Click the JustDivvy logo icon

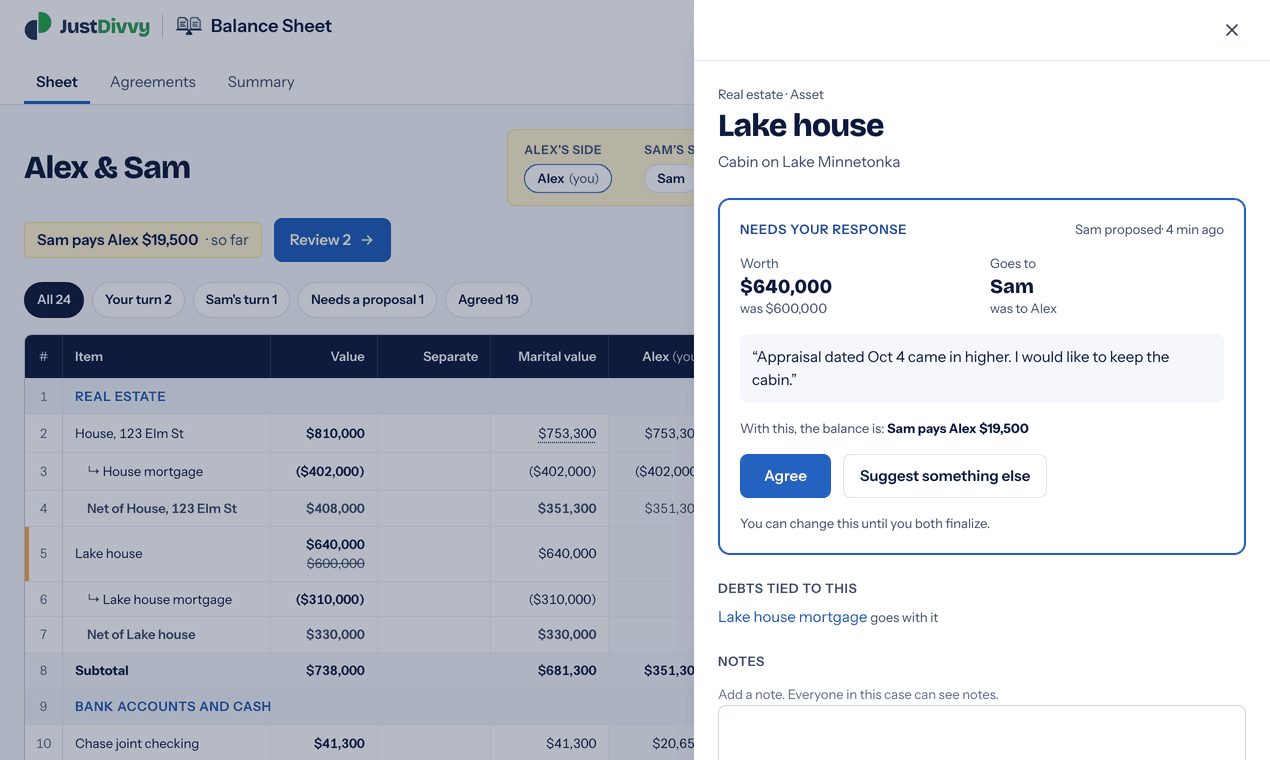coord(38,26)
